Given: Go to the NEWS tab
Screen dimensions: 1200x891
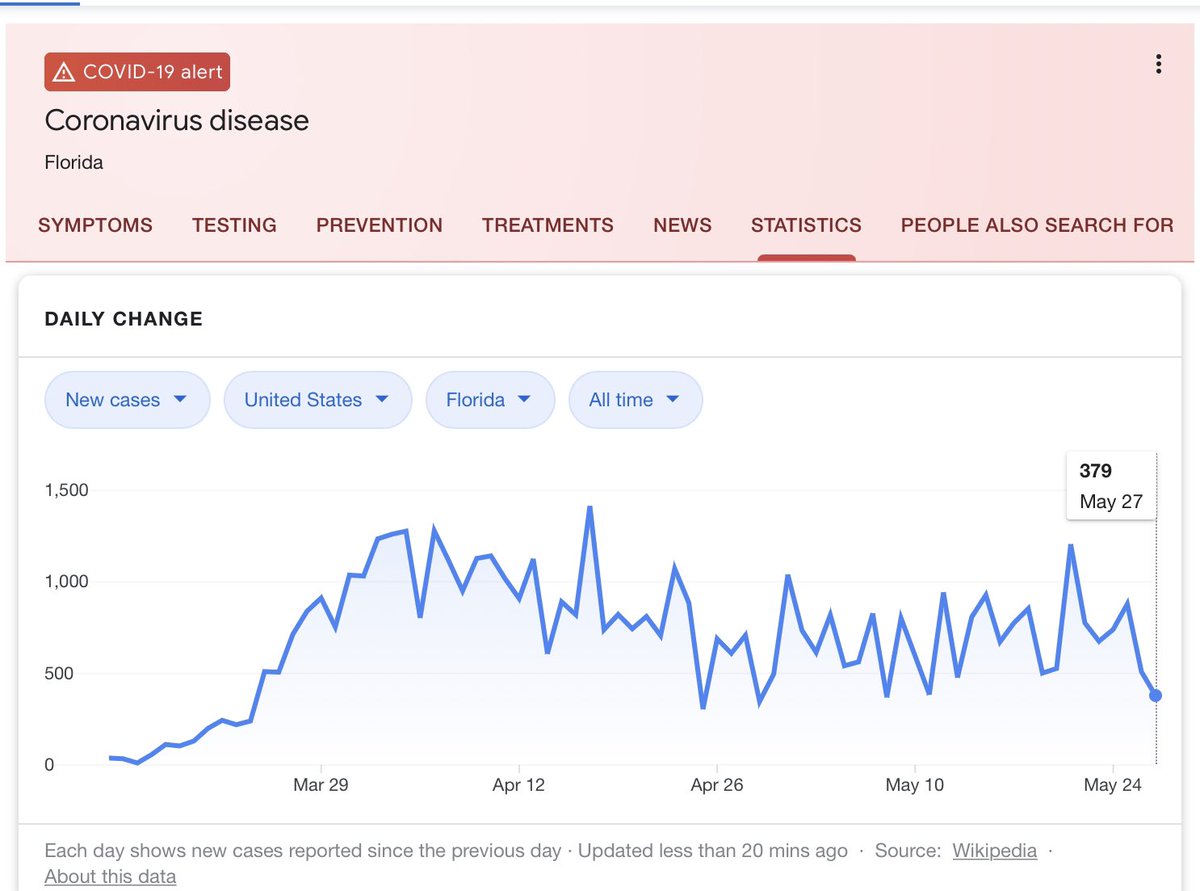Looking at the screenshot, I should [x=682, y=225].
